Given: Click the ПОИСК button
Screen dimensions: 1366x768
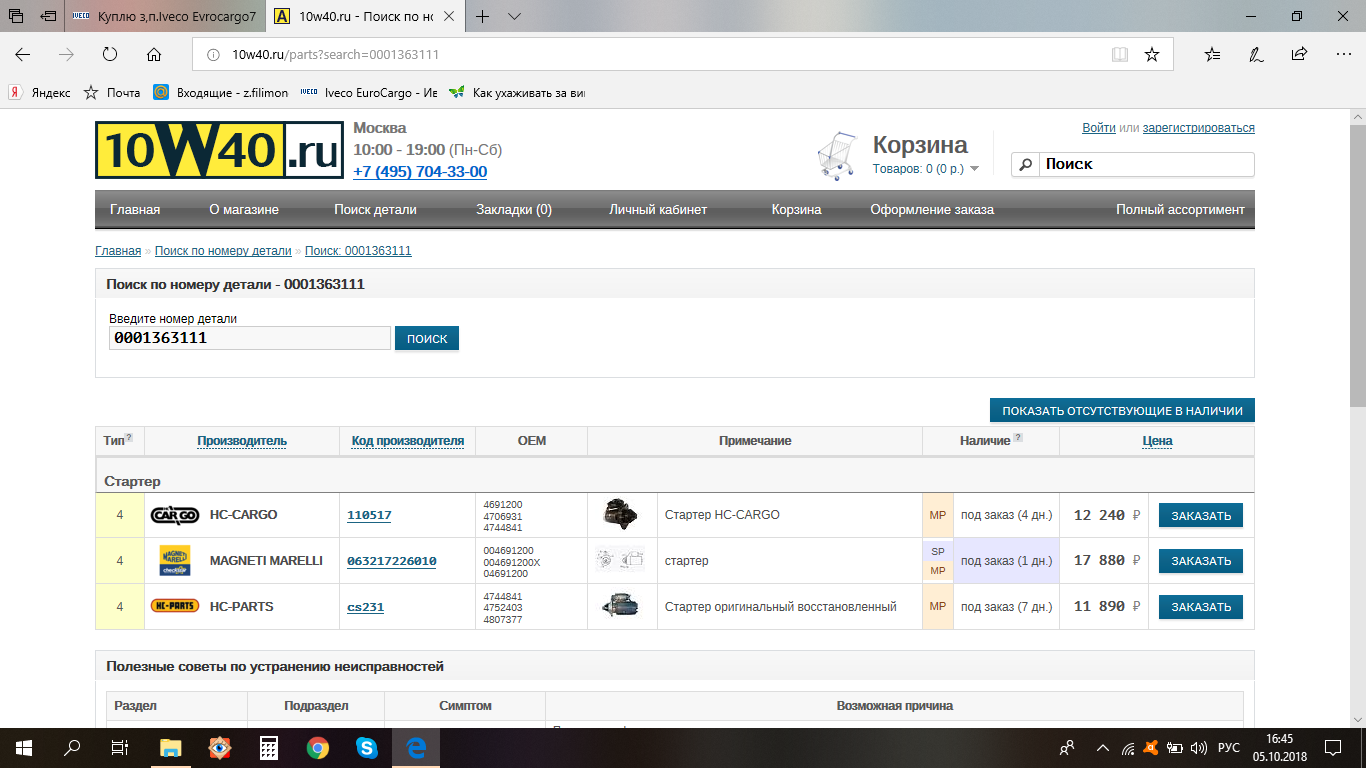Looking at the screenshot, I should (427, 338).
